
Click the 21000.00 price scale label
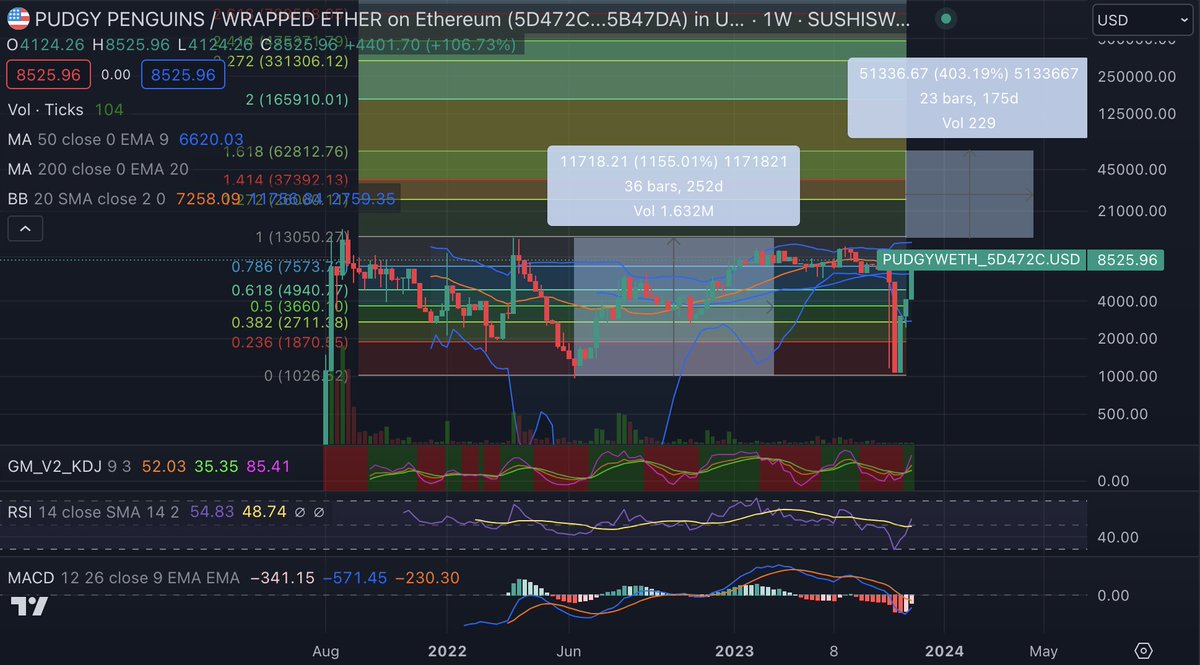1131,210
